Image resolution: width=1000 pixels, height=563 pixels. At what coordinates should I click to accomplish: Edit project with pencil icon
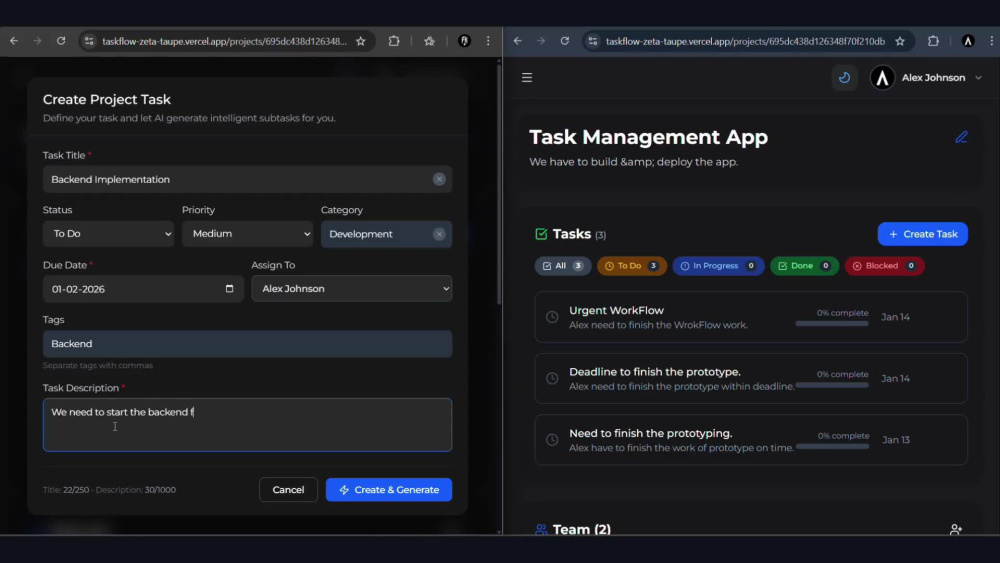click(x=961, y=137)
